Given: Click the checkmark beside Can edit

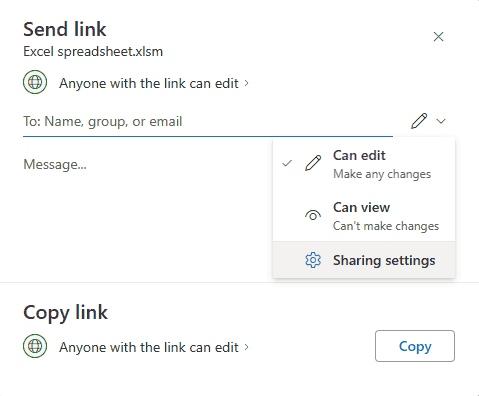Looking at the screenshot, I should 287,163.
